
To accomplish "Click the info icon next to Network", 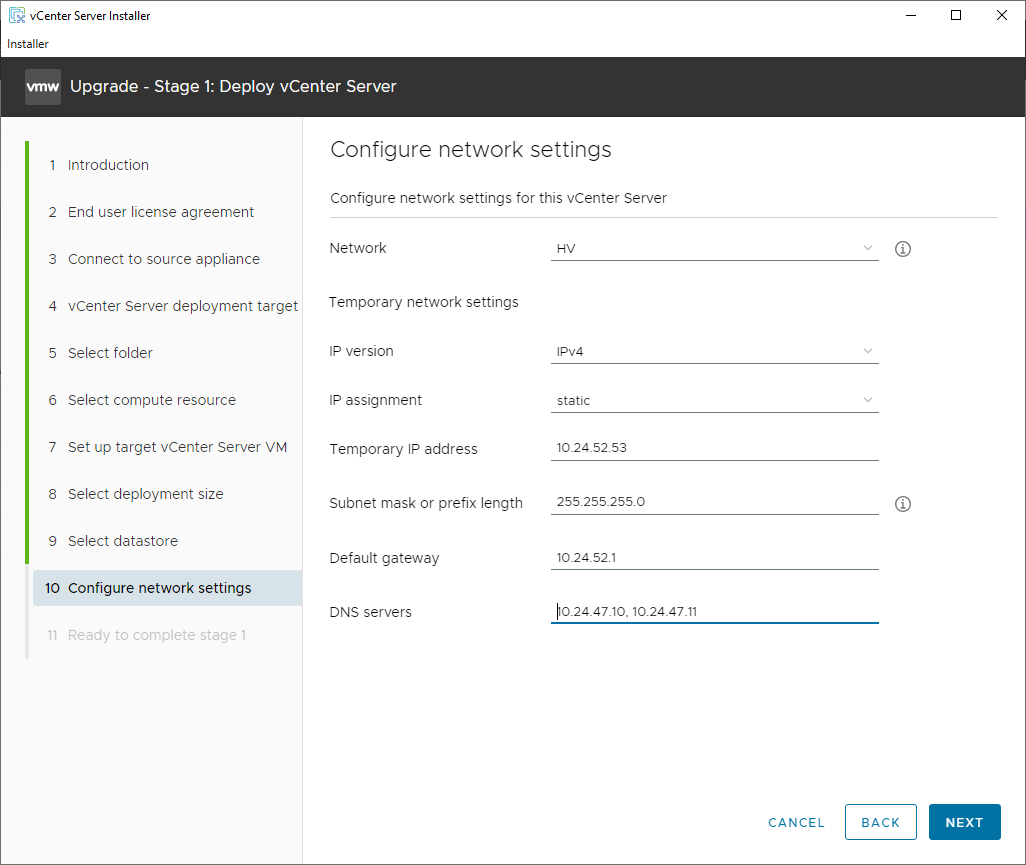I will pyautogui.click(x=902, y=249).
